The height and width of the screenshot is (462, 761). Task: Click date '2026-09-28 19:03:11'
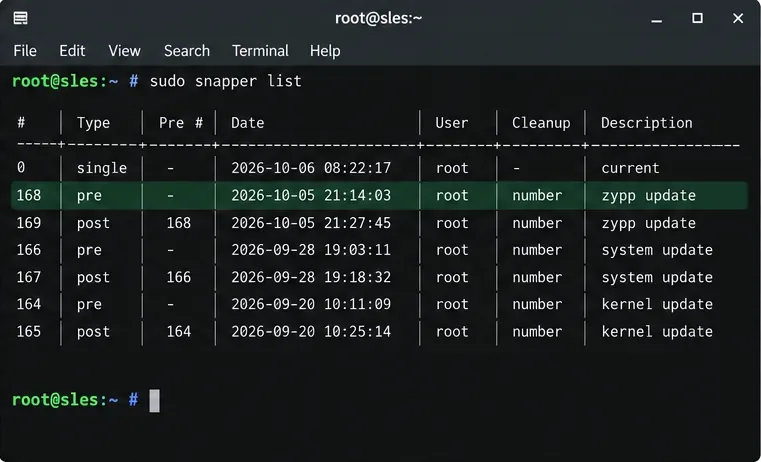pyautogui.click(x=311, y=250)
